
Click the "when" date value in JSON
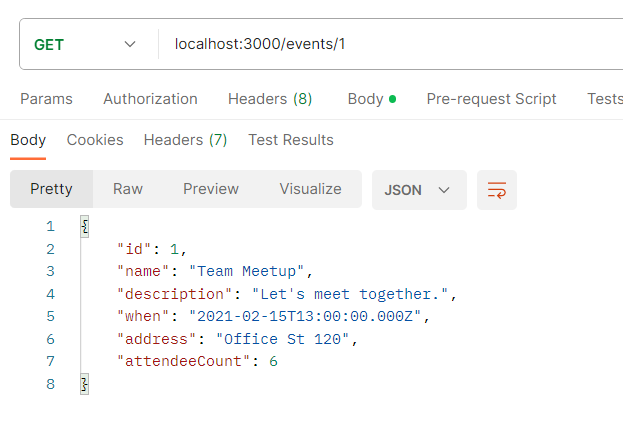tap(308, 316)
